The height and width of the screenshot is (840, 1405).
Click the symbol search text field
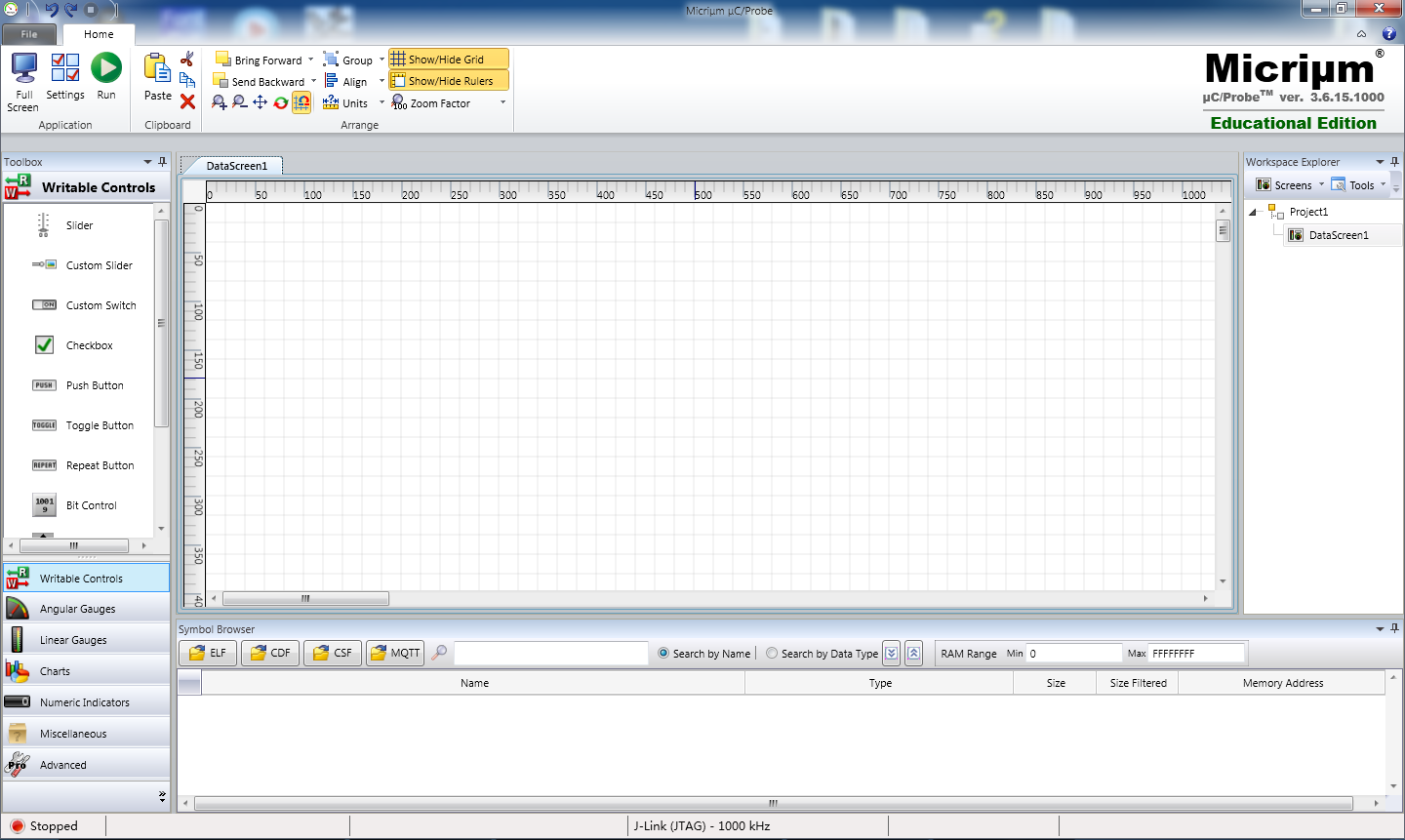pyautogui.click(x=551, y=653)
